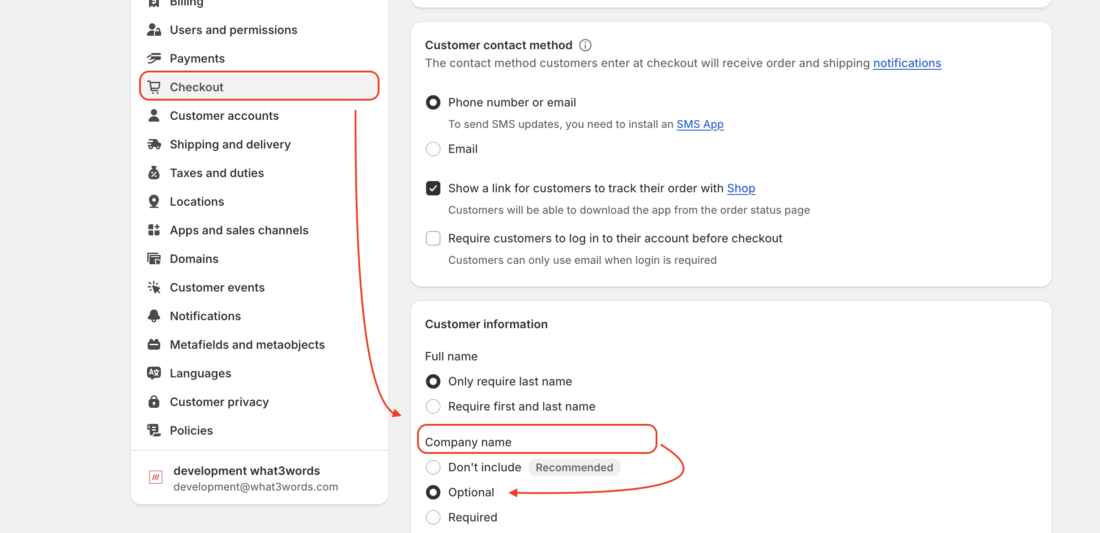The width and height of the screenshot is (1100, 533).
Task: Click the what3words store logo icon
Action: pos(156,478)
